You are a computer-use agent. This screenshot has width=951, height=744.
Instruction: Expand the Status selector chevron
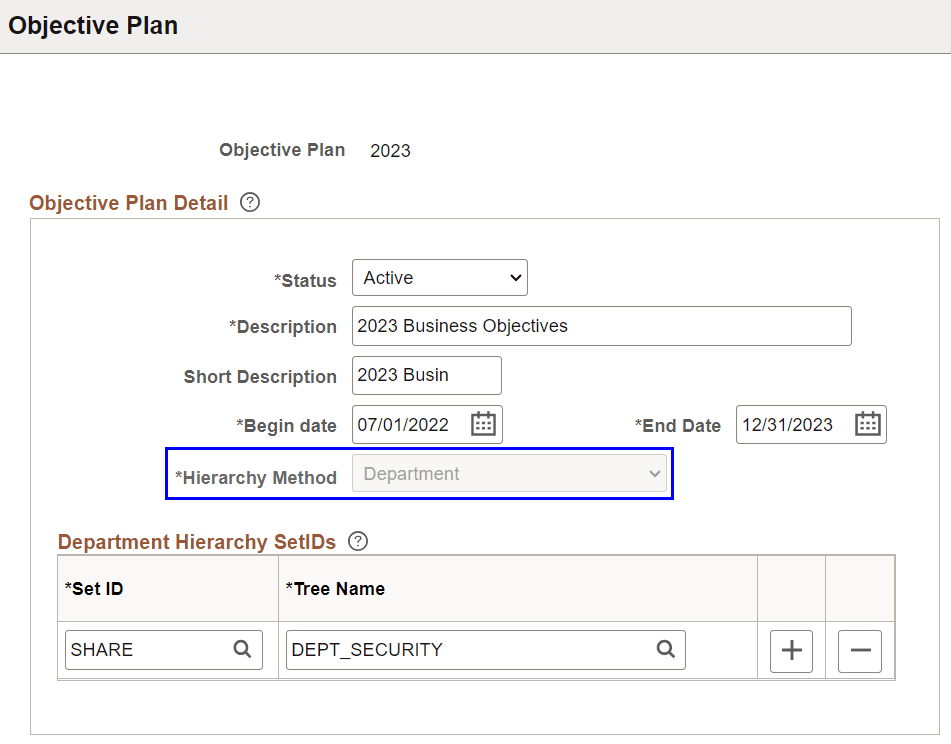512,277
